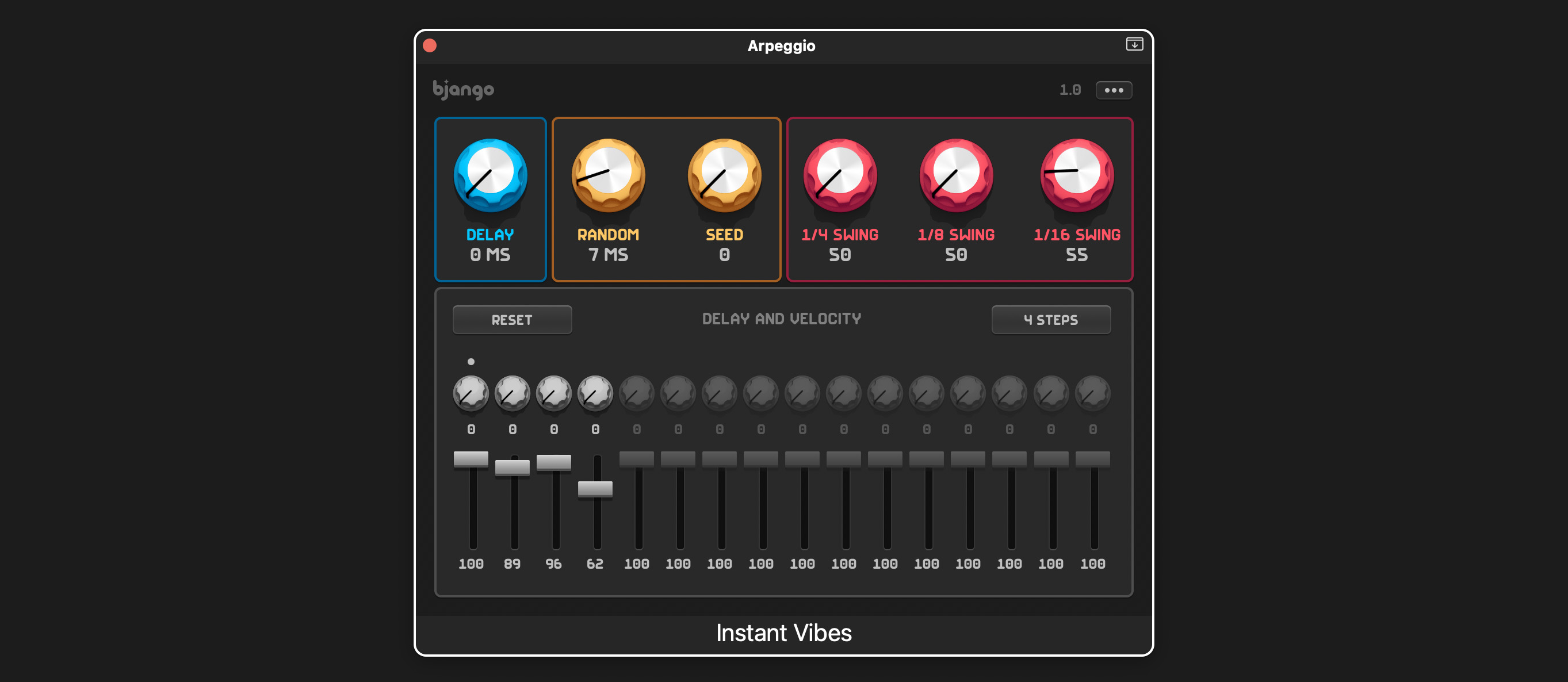Image resolution: width=1568 pixels, height=682 pixels.
Task: Click the window download icon in title bar
Action: tap(1134, 44)
